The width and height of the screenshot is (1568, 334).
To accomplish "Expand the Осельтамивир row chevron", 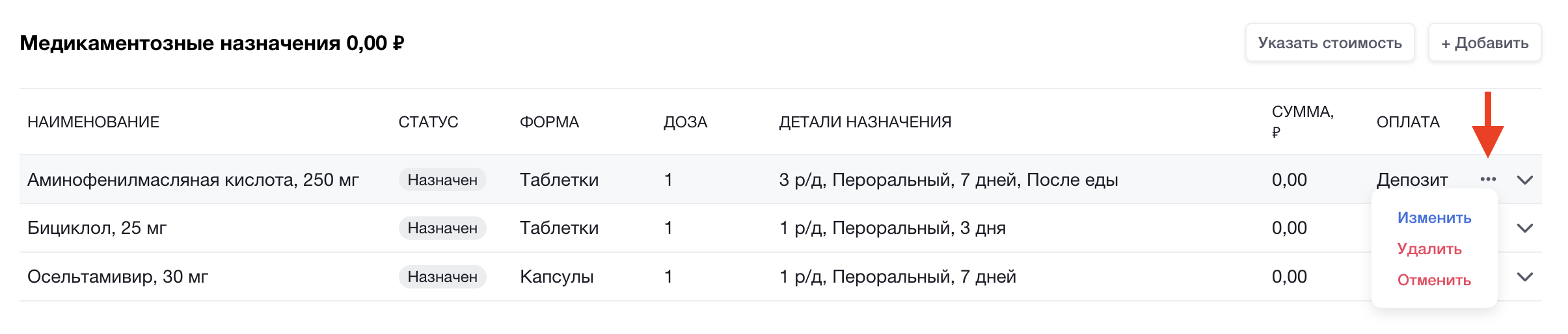I will click(1525, 277).
